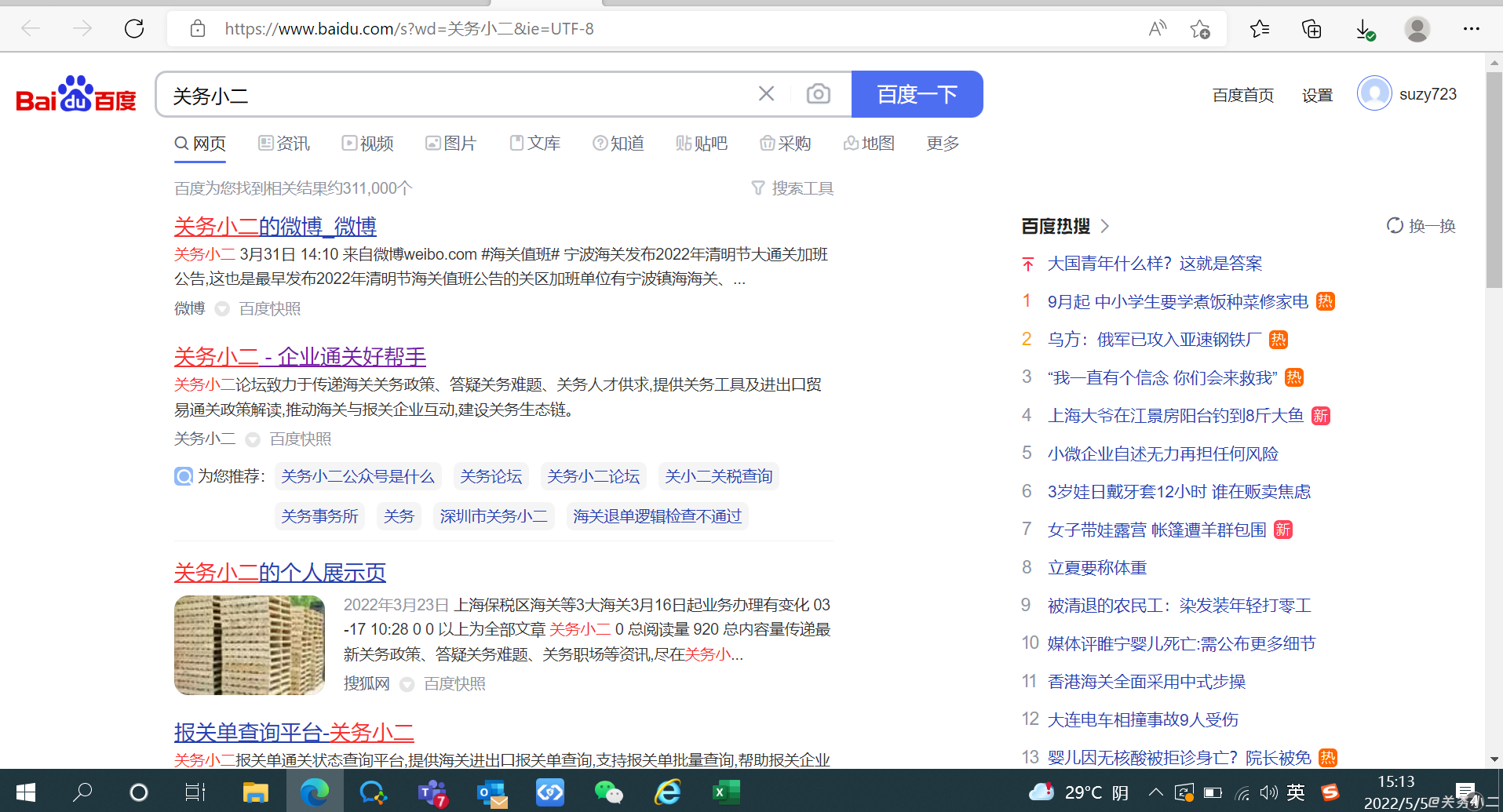This screenshot has height=812, width=1503.
Task: View site information lock icon
Action: [198, 29]
